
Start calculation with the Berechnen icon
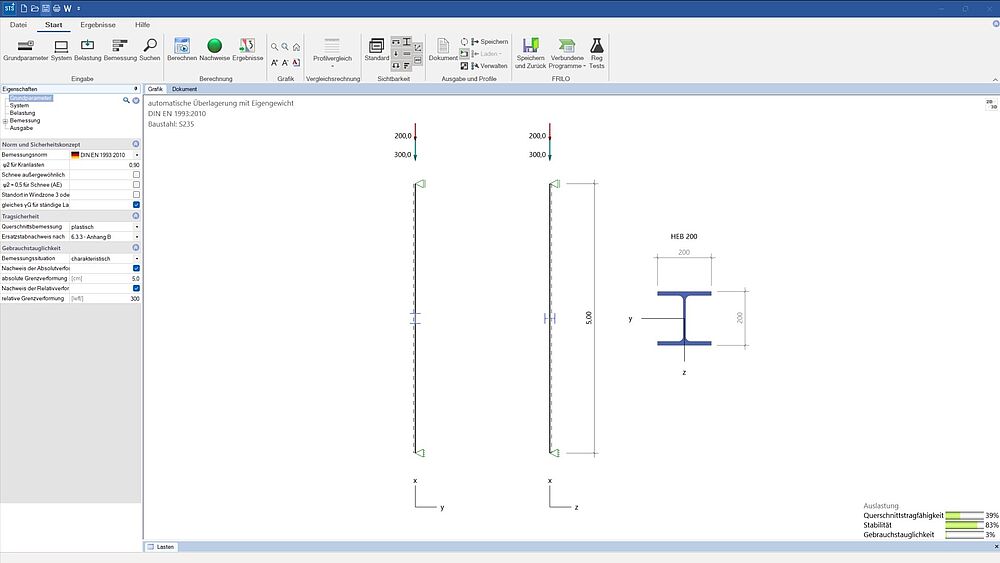pyautogui.click(x=182, y=47)
